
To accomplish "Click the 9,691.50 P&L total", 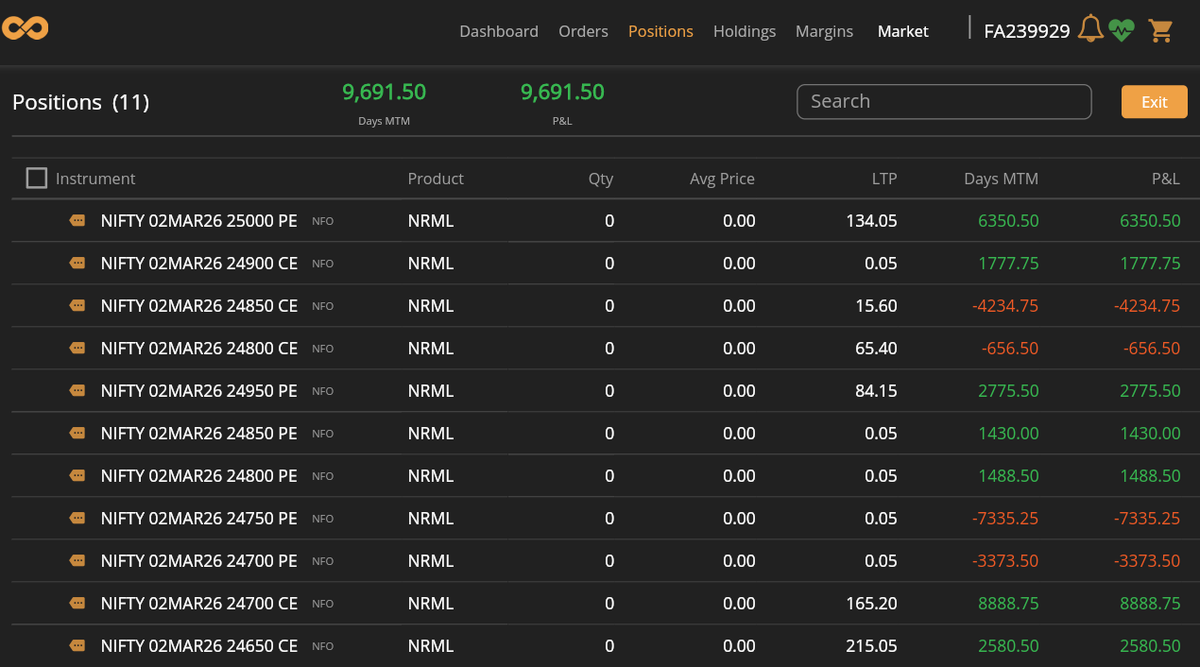I will tap(562, 92).
